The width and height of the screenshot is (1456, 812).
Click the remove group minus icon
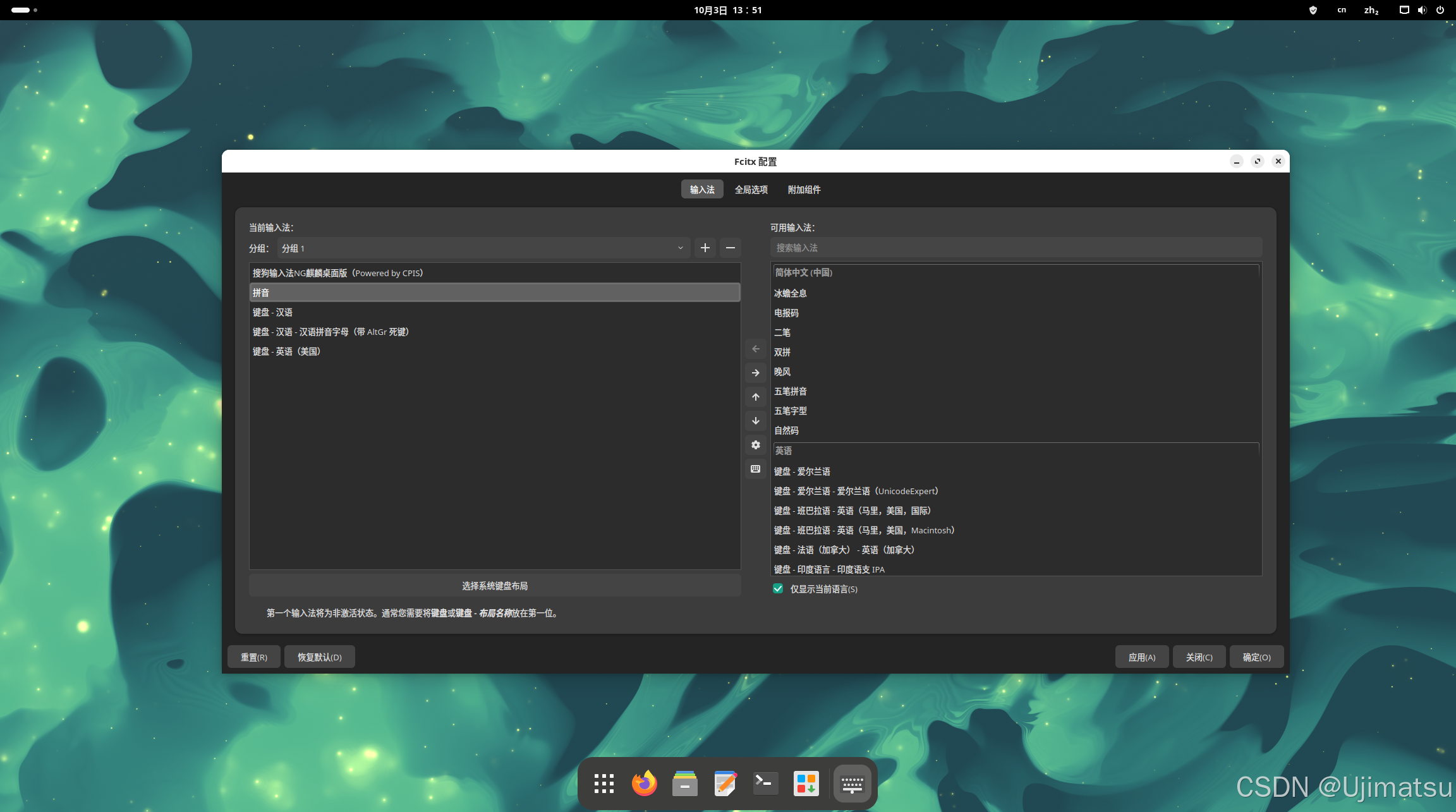[x=731, y=248]
